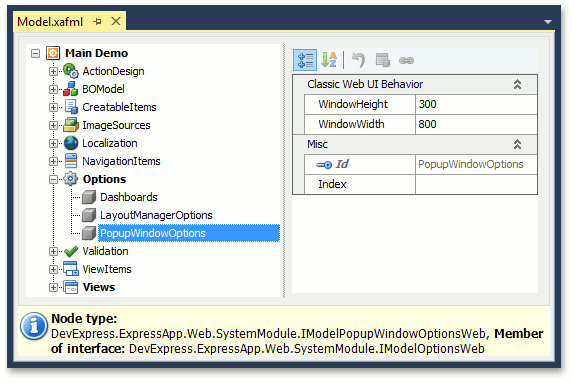
Task: Click the ActionDesign node icon
Action: (71, 71)
